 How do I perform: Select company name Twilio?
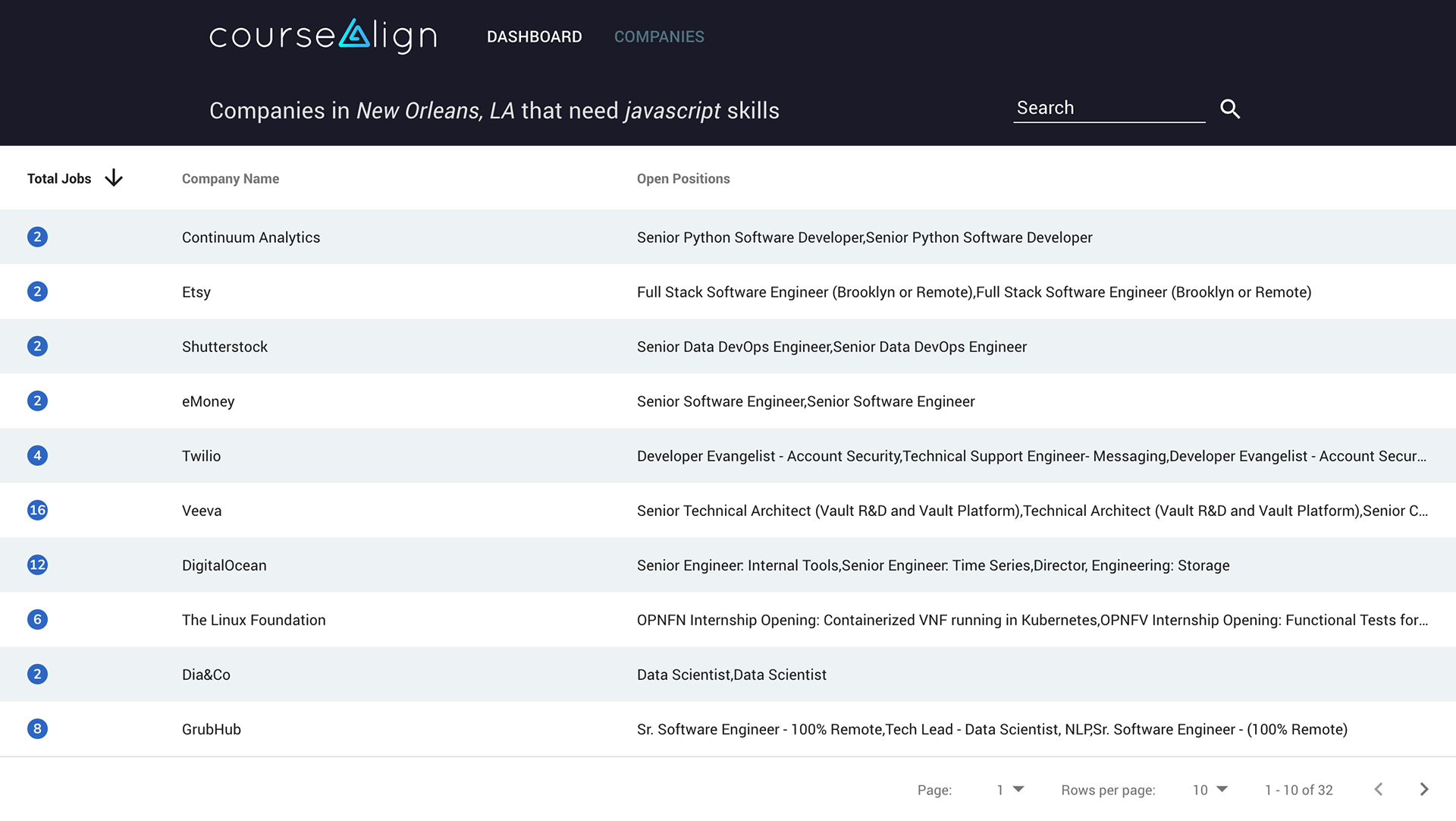click(201, 456)
